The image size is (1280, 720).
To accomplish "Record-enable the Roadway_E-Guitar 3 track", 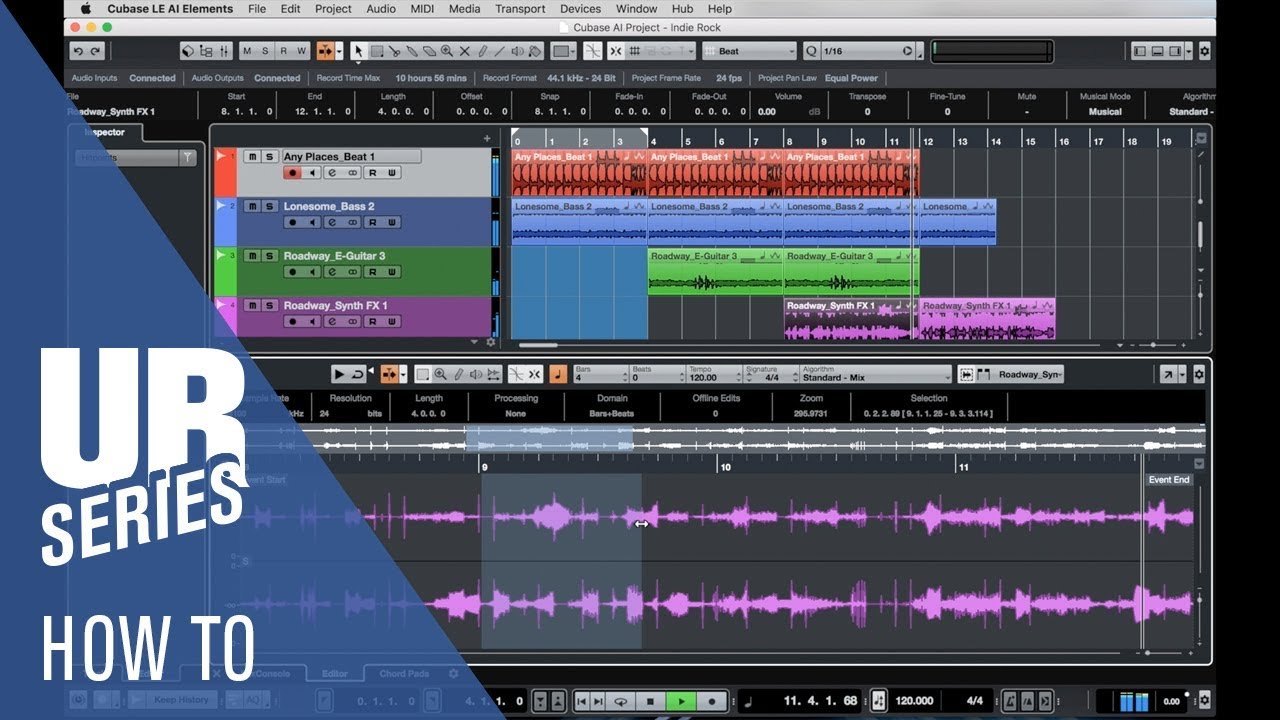I will click(293, 272).
